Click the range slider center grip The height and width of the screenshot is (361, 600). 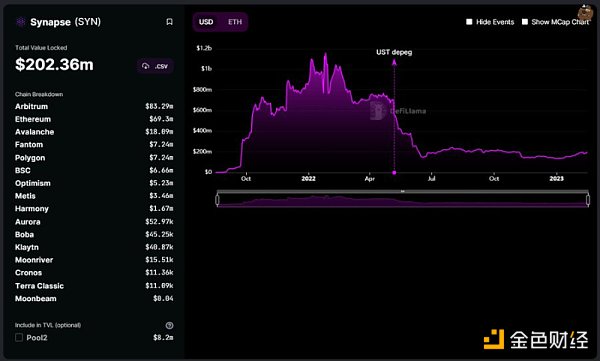[x=403, y=191]
